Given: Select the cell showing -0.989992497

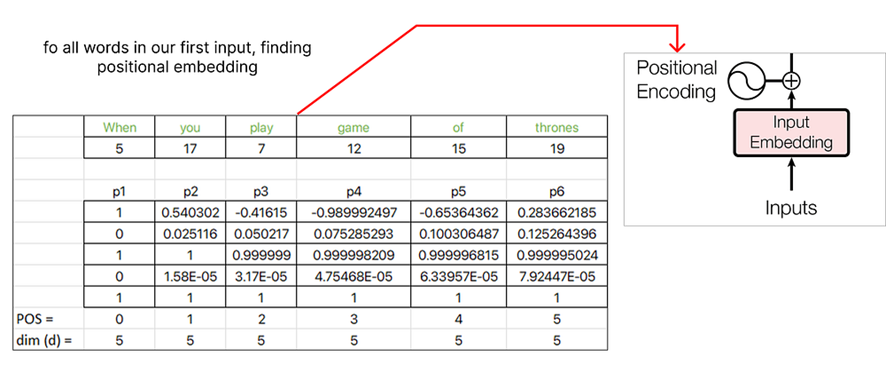Looking at the screenshot, I should pyautogui.click(x=353, y=212).
